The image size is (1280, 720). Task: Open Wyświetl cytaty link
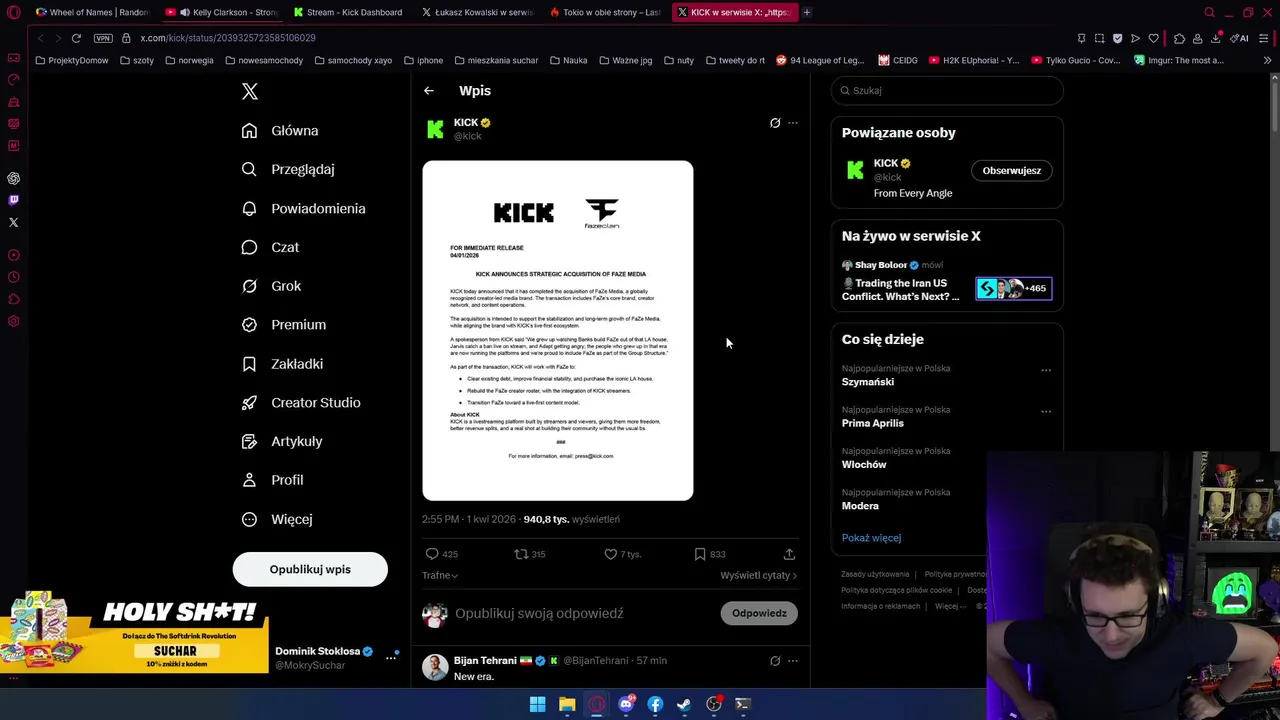[x=759, y=575]
